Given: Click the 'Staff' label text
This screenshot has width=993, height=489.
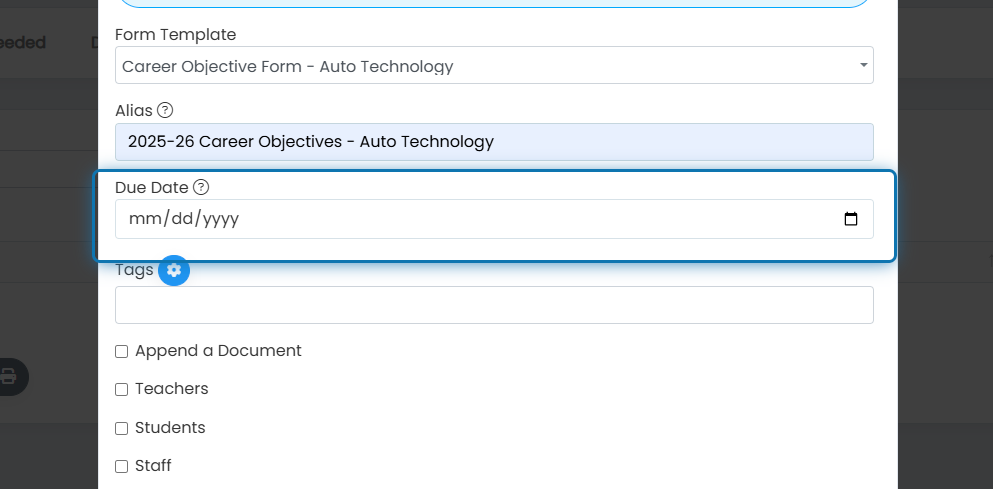Looking at the screenshot, I should [153, 466].
